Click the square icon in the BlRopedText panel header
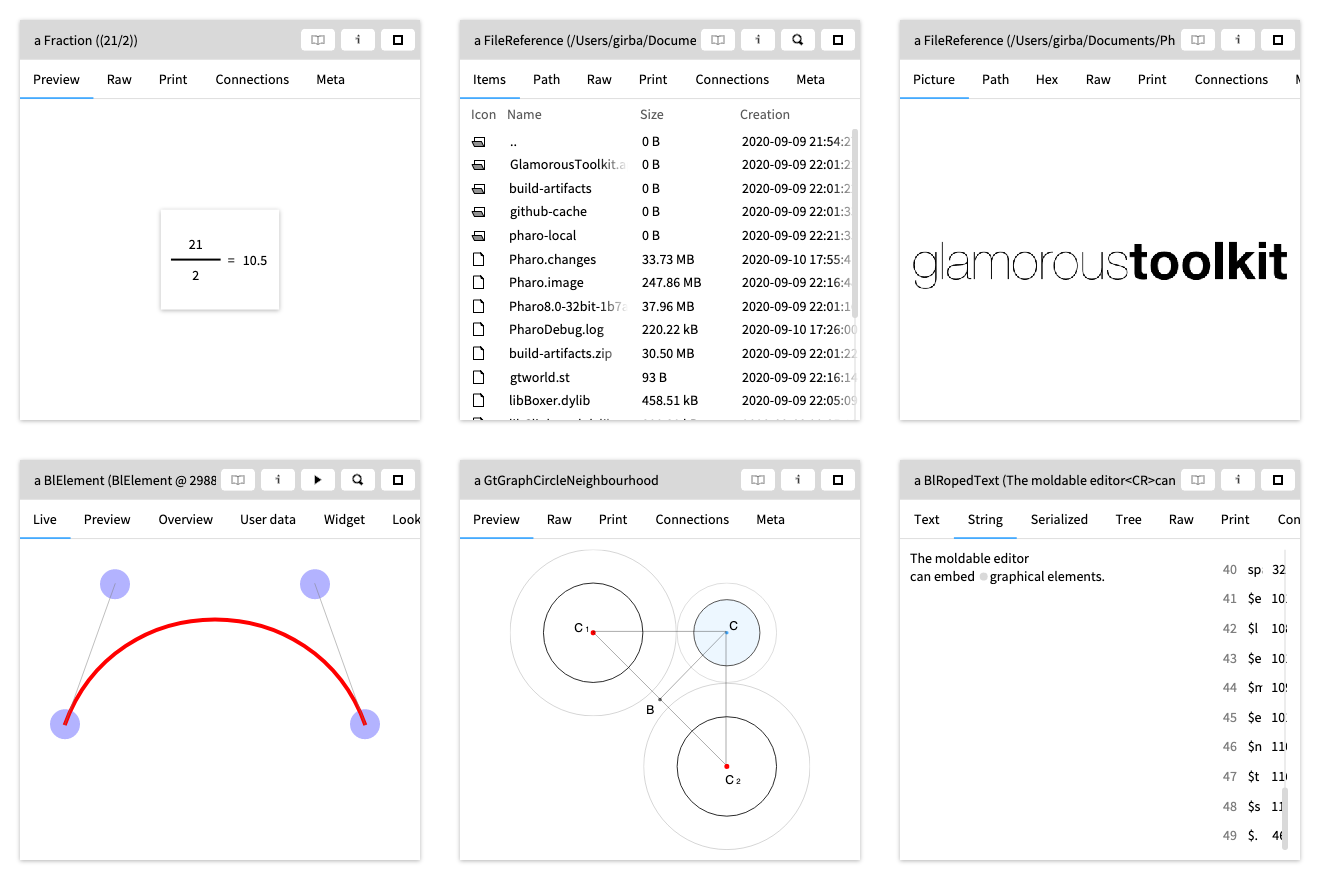Viewport: 1320px width, 880px height. (x=1278, y=480)
